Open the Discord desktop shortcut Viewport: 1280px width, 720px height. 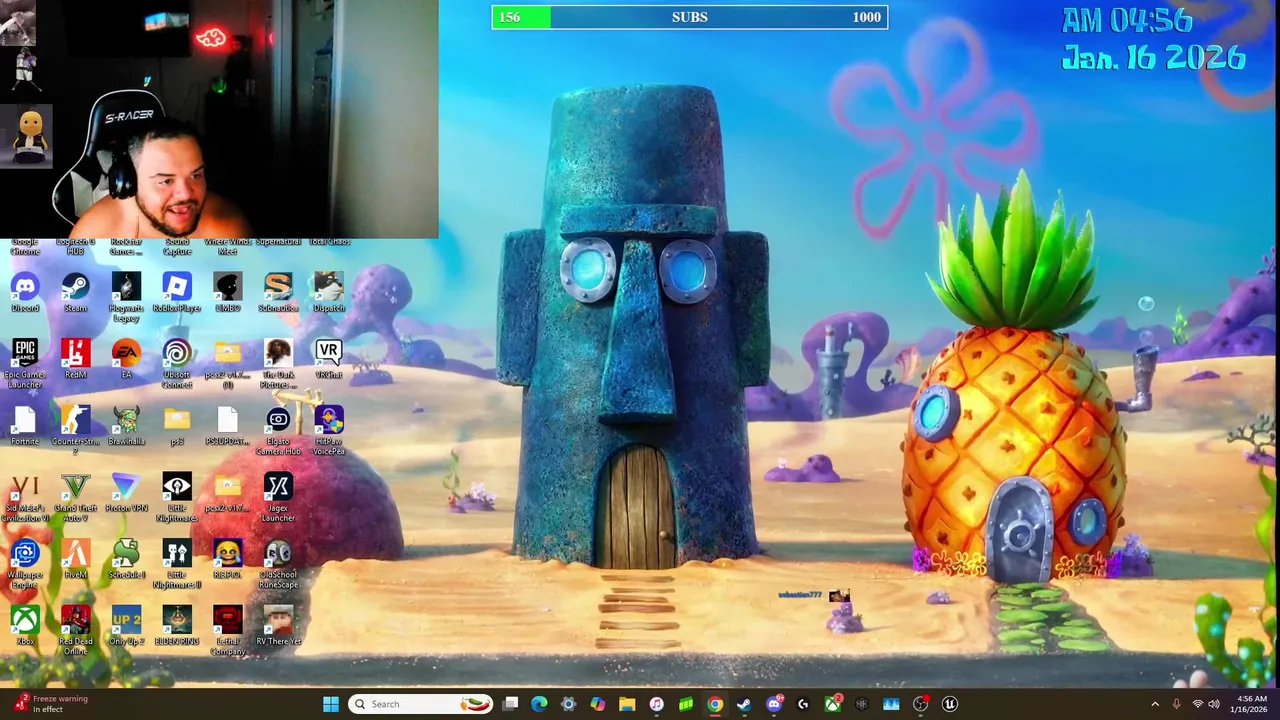tap(25, 294)
